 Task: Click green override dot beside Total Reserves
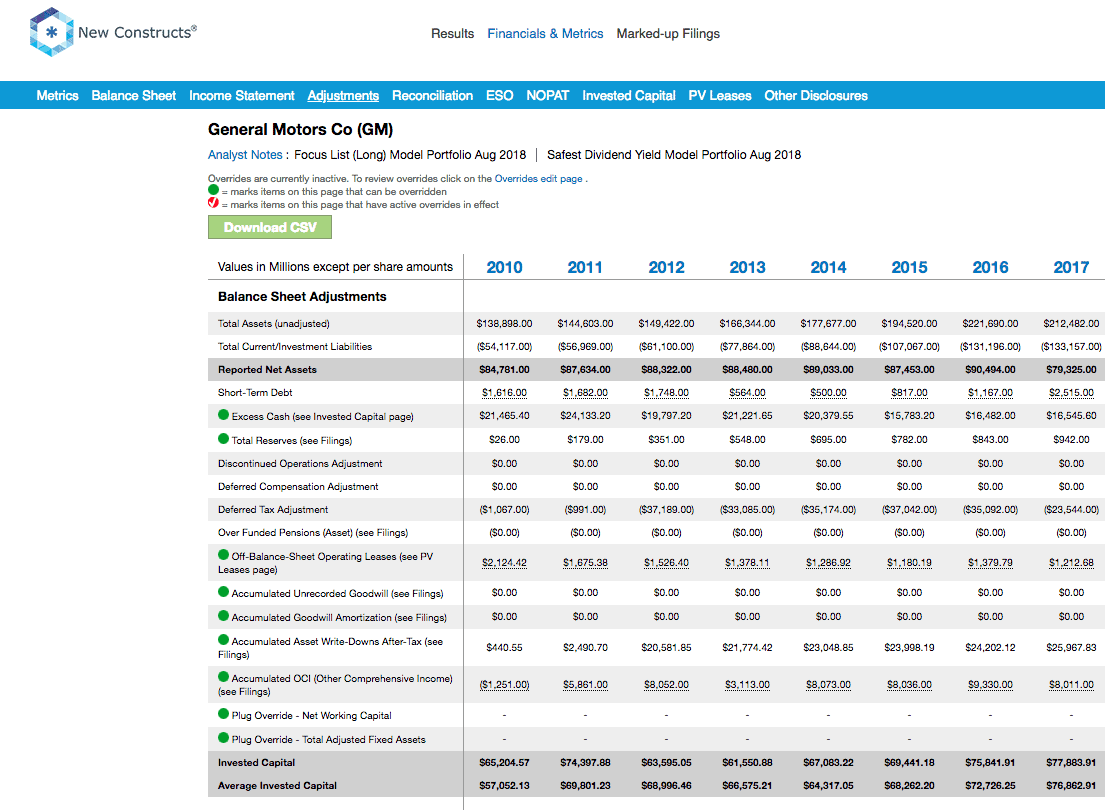pos(223,438)
